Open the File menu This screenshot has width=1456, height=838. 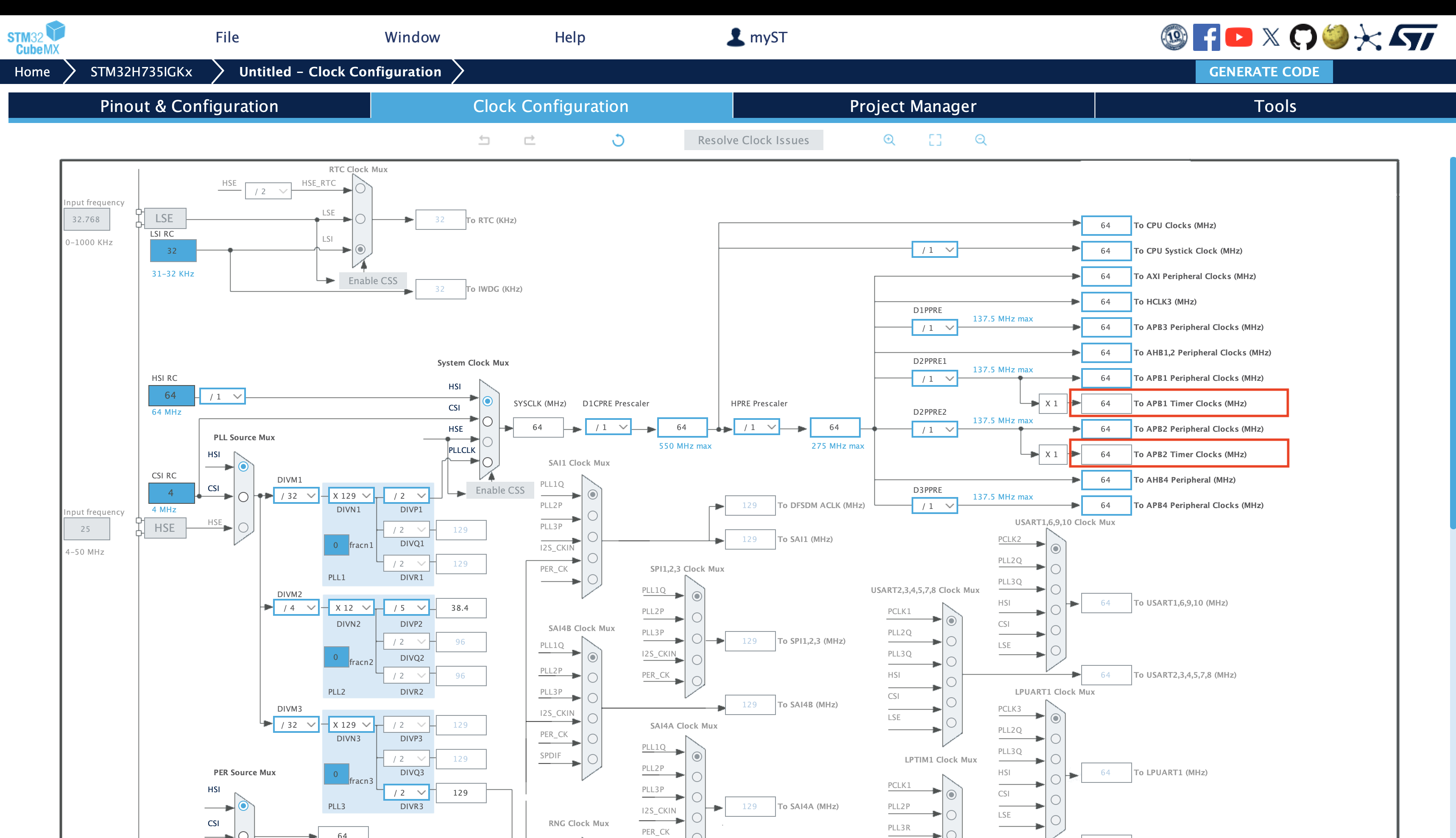click(227, 37)
